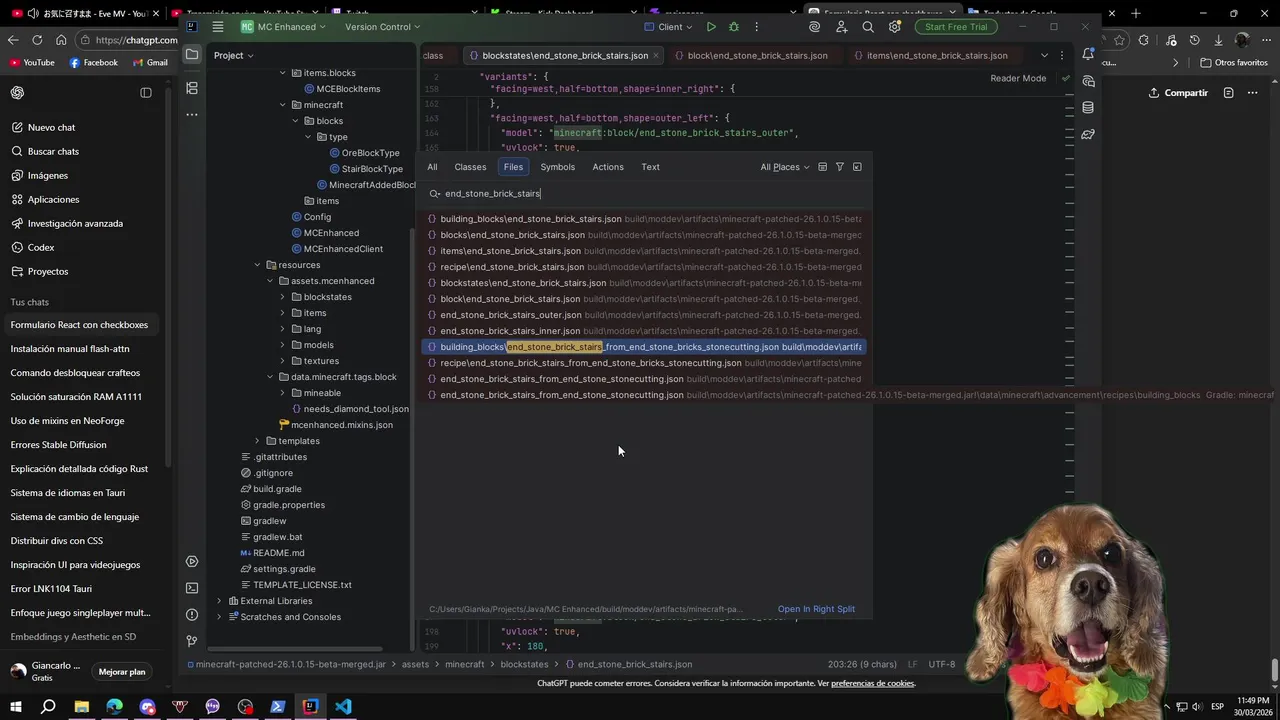Click Mejorar plan button
1280x720 pixels.
(x=122, y=672)
